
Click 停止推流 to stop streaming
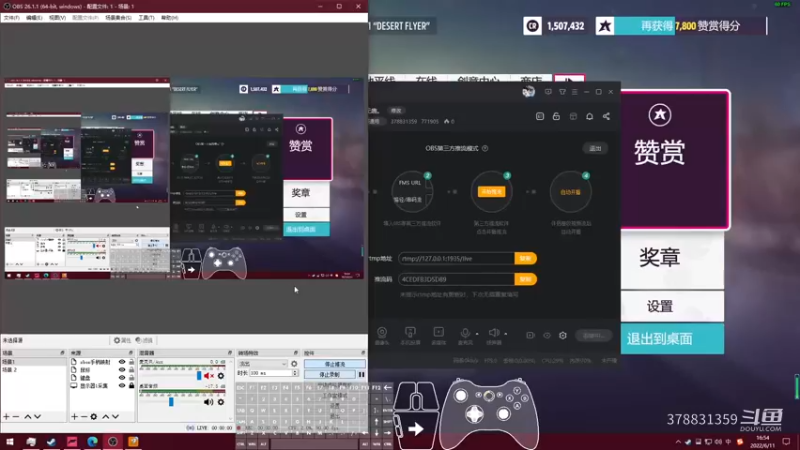(335, 364)
